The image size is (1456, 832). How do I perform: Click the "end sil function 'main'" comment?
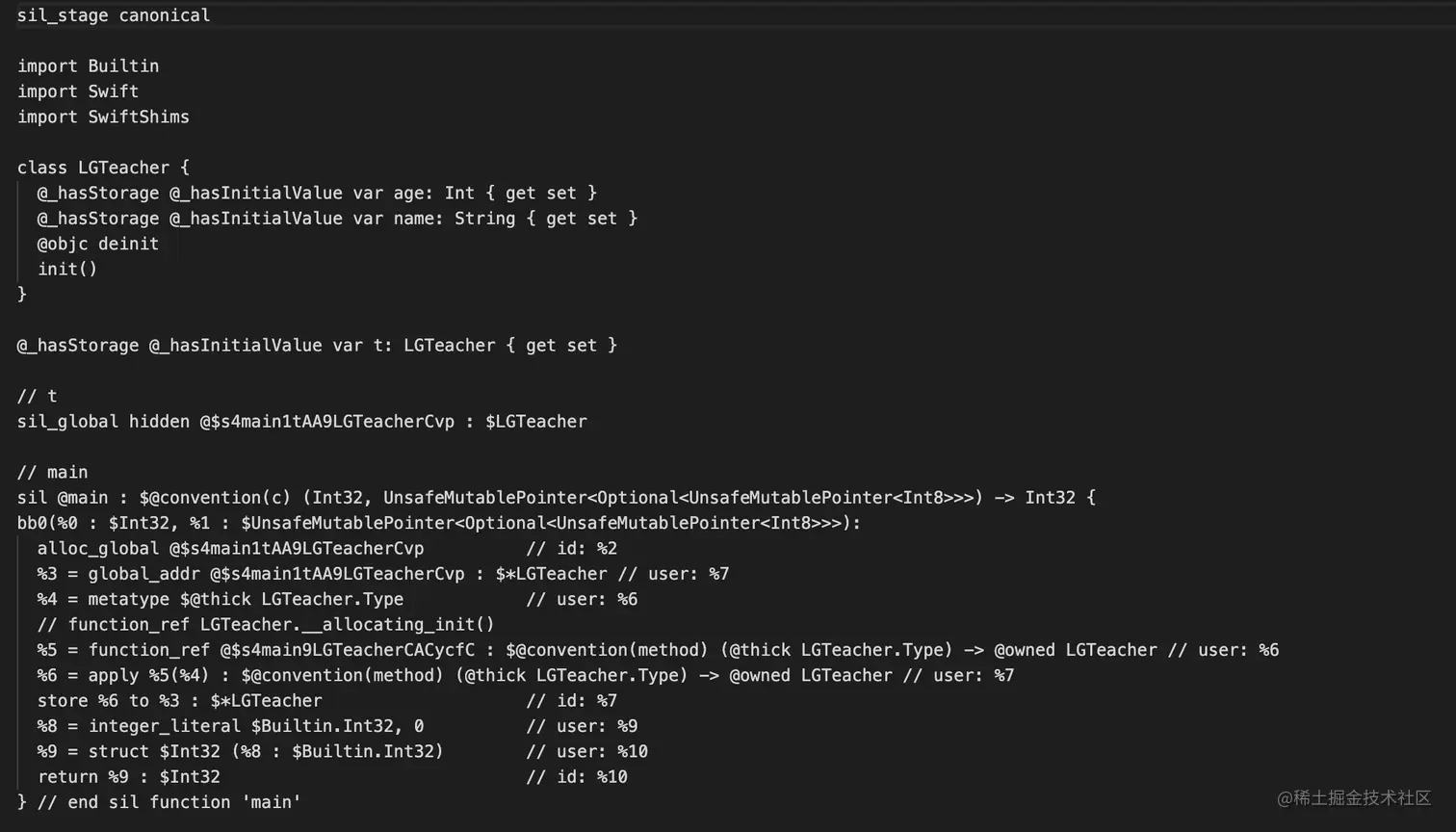pyautogui.click(x=169, y=802)
